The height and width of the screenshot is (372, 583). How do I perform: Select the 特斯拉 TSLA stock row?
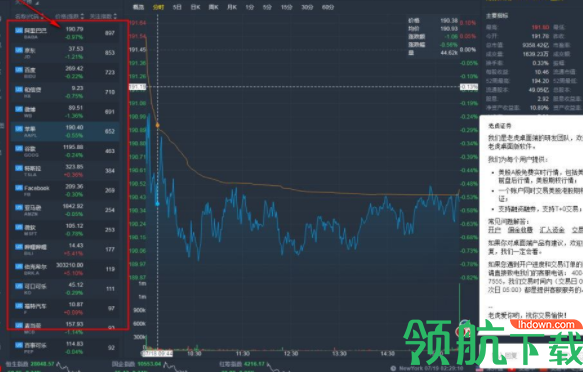tap(65, 171)
